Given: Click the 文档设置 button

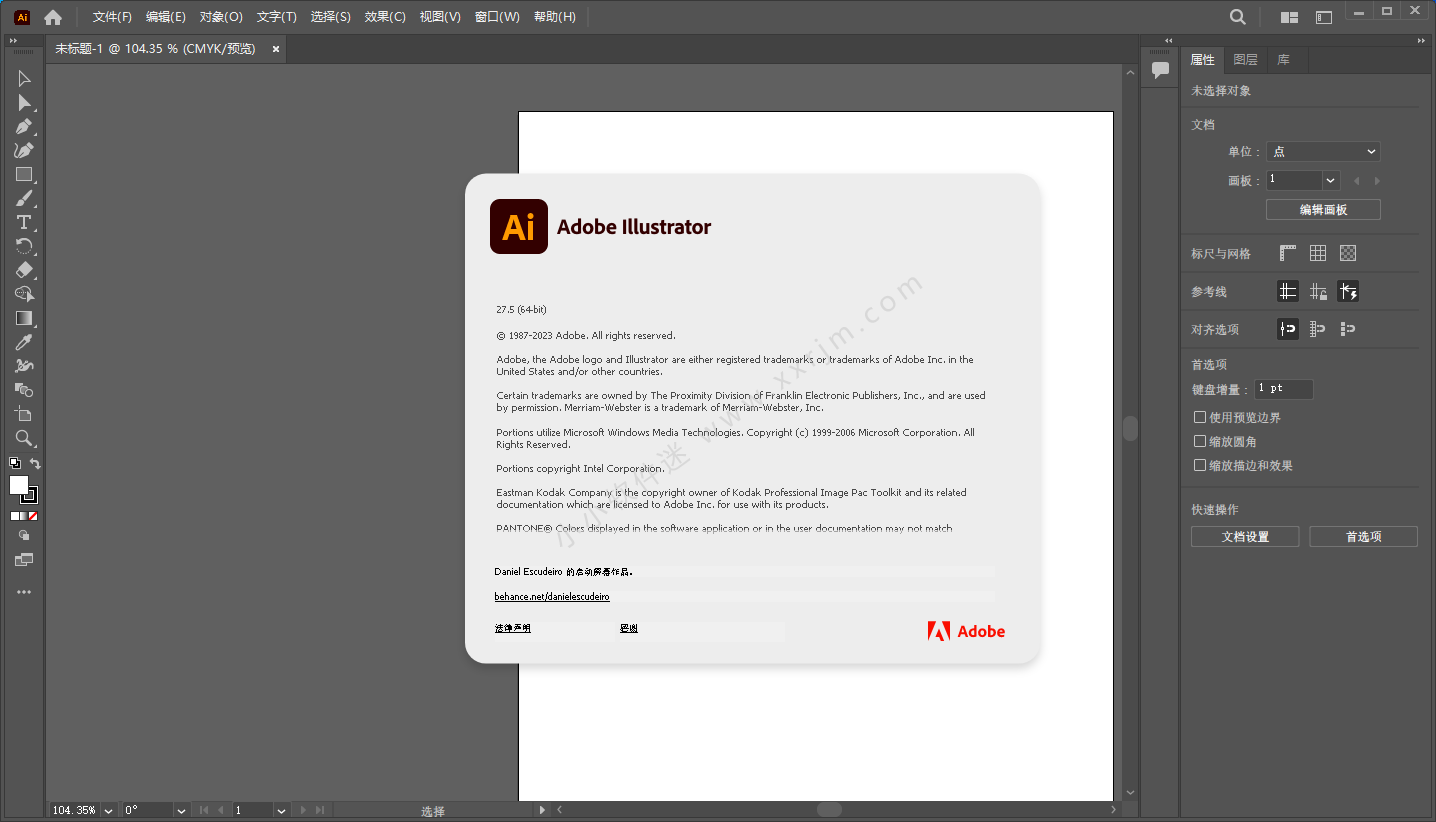Looking at the screenshot, I should (1244, 537).
